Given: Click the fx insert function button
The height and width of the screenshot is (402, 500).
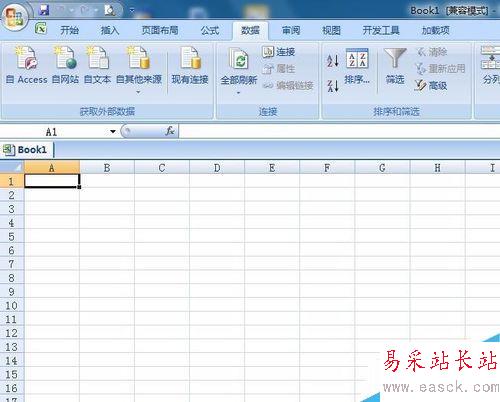Looking at the screenshot, I should pos(170,131).
